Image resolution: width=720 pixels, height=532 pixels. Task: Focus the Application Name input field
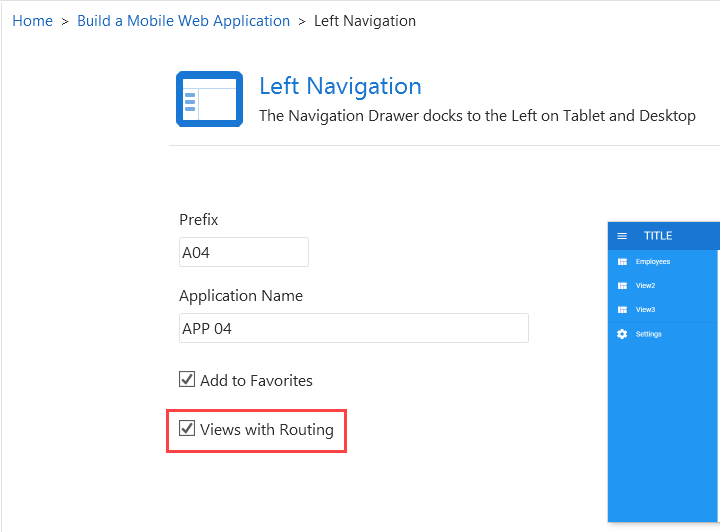click(353, 328)
